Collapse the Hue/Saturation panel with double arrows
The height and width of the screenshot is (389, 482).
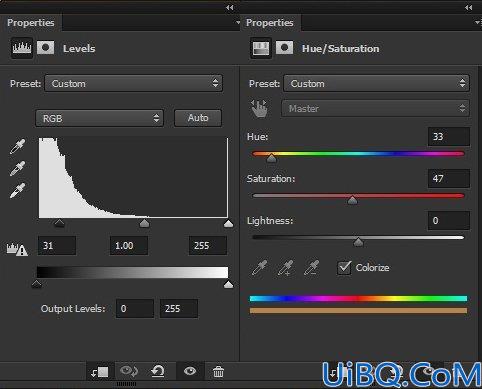[469, 7]
